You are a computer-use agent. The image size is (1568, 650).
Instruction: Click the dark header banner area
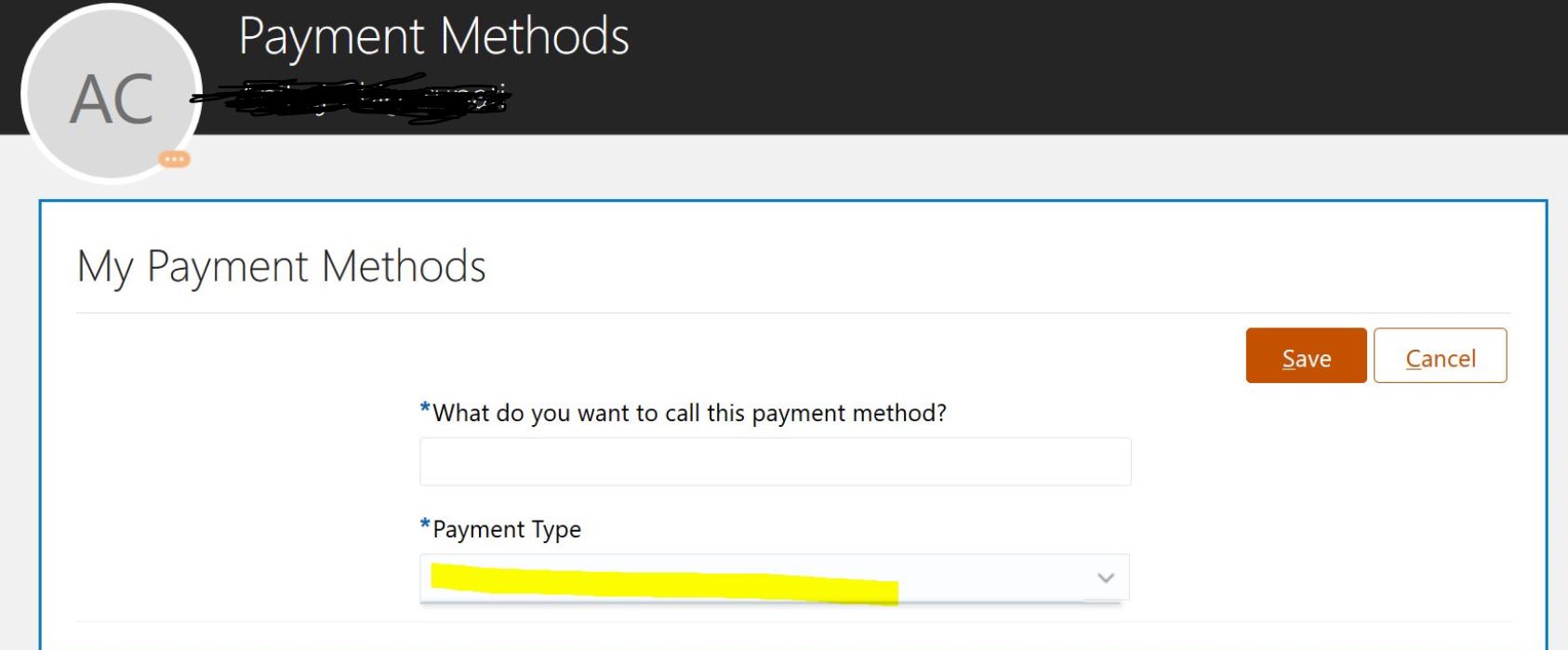(1023, 65)
